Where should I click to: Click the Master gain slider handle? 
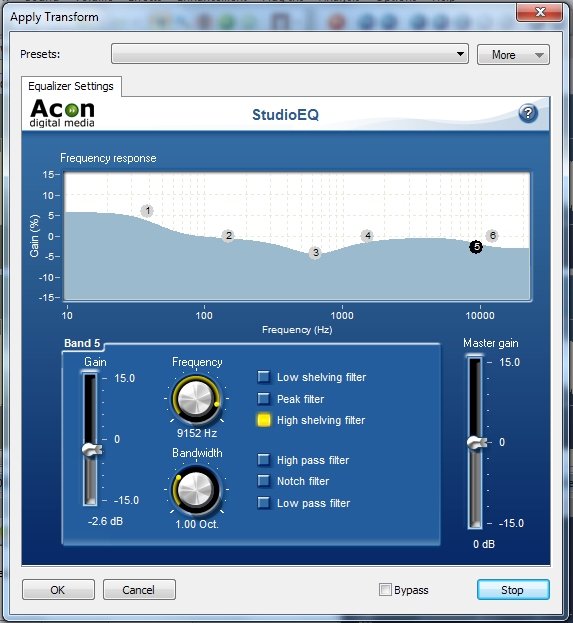(x=476, y=442)
